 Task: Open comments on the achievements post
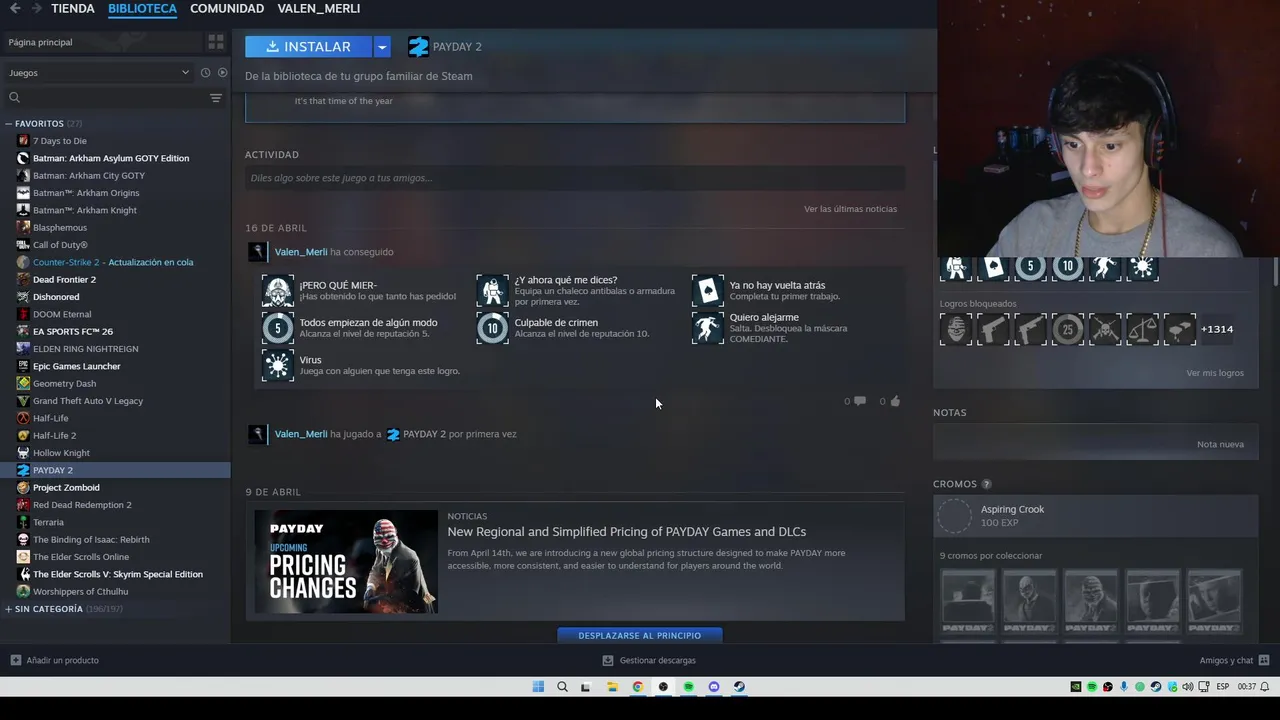(855, 401)
